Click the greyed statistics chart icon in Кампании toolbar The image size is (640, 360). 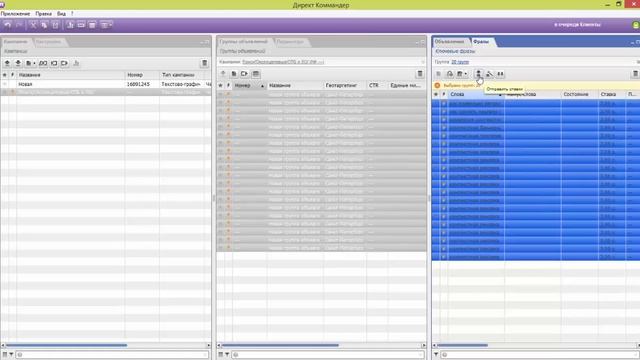[x=76, y=63]
